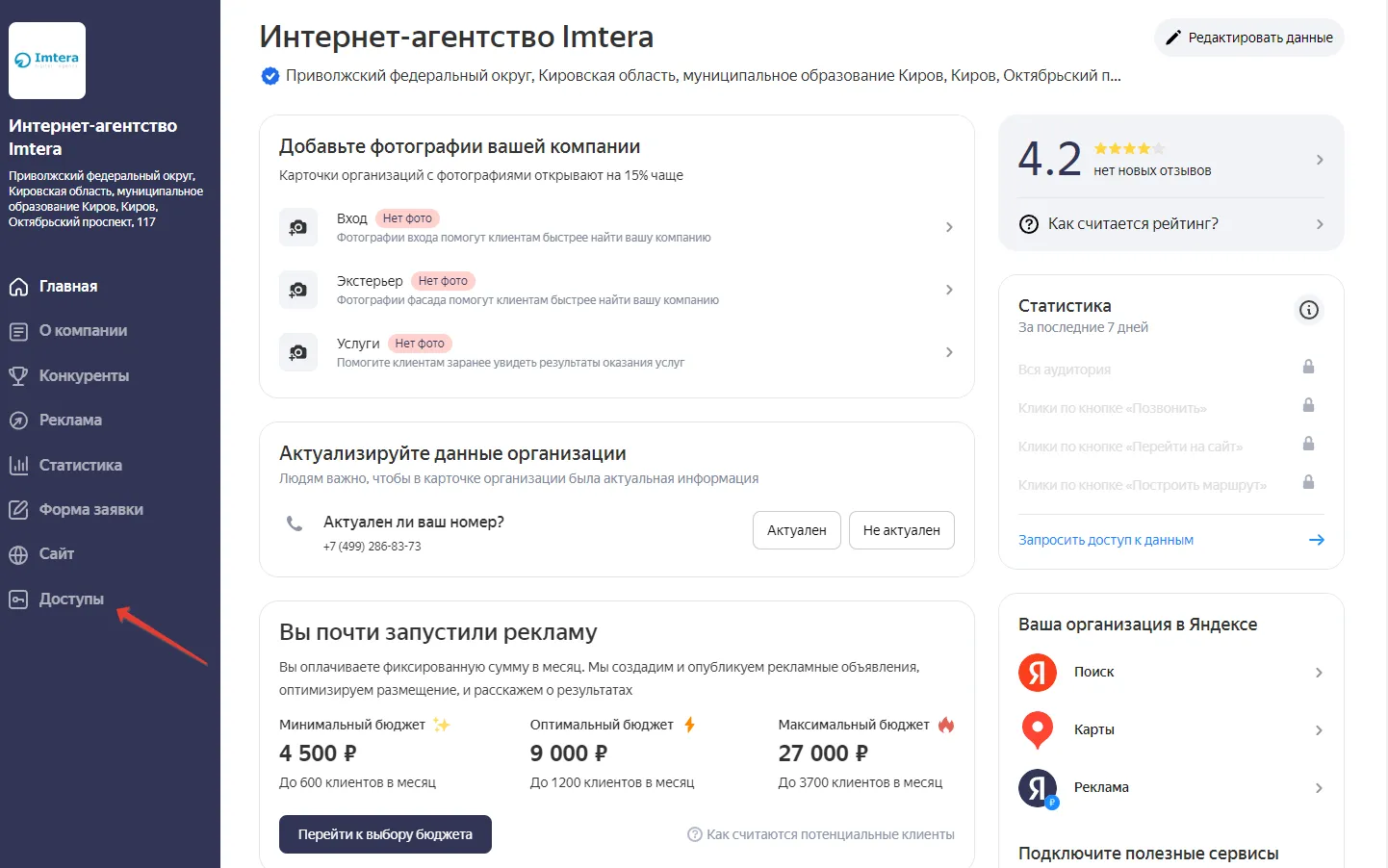Click the Yandex Реклама dark logo icon
Image resolution: width=1388 pixels, height=868 pixels.
[x=1038, y=788]
